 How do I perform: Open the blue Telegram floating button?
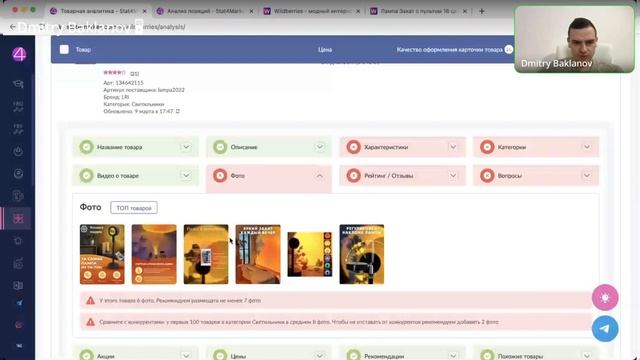pyautogui.click(x=605, y=329)
